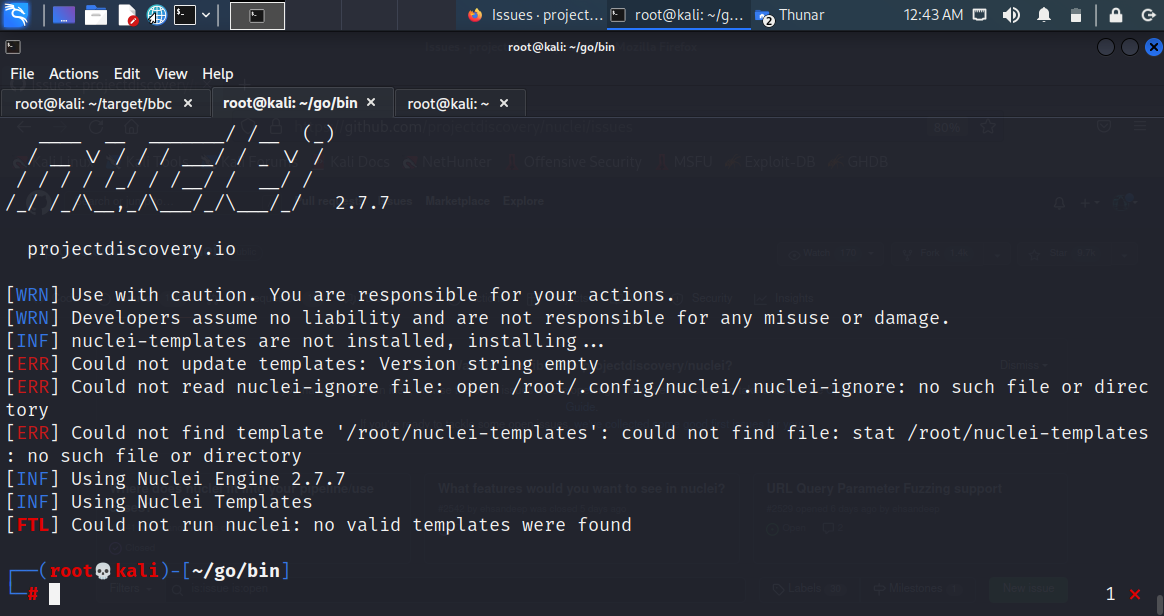
Task: Launch the text editor panel launcher
Action: click(128, 15)
